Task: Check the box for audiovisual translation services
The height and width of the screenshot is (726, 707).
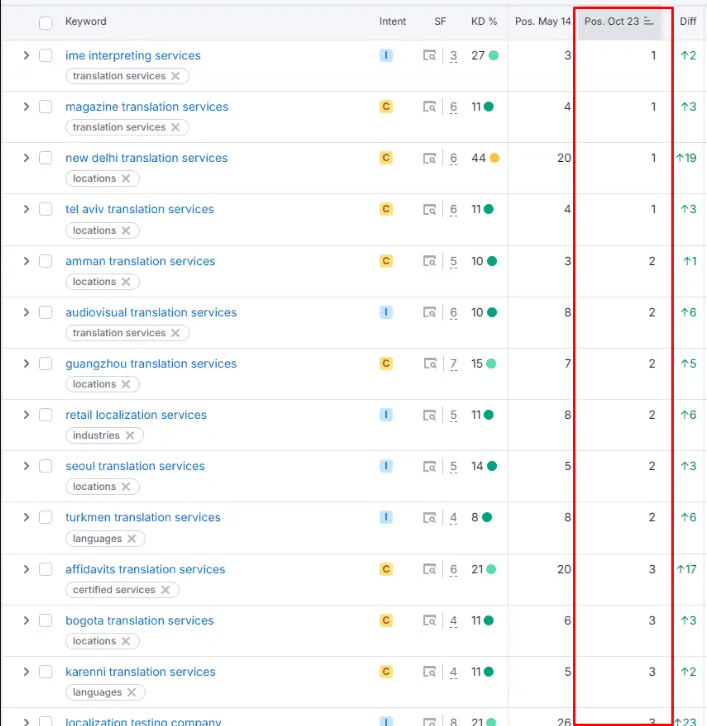Action: pyautogui.click(x=46, y=313)
